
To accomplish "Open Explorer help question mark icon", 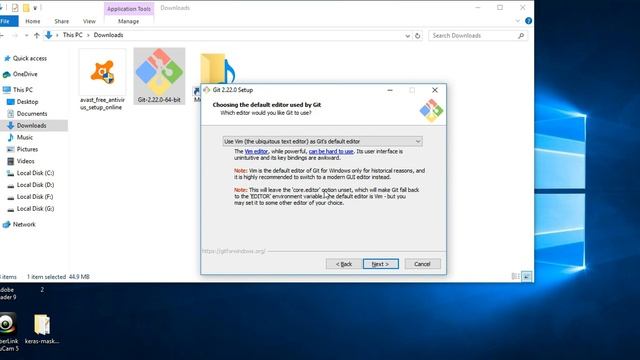I will [528, 21].
